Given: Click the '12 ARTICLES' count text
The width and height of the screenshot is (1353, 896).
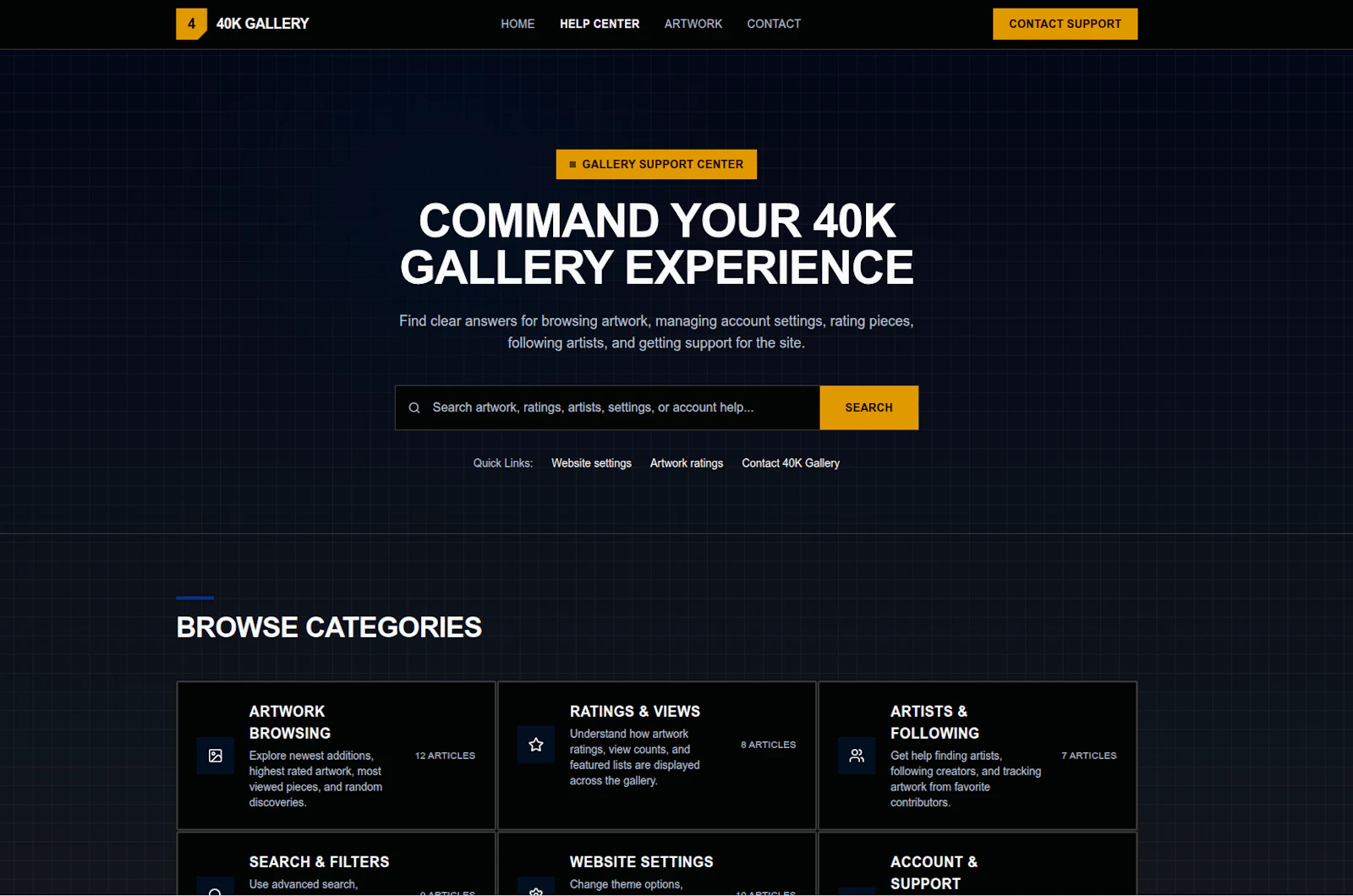Looking at the screenshot, I should [445, 756].
